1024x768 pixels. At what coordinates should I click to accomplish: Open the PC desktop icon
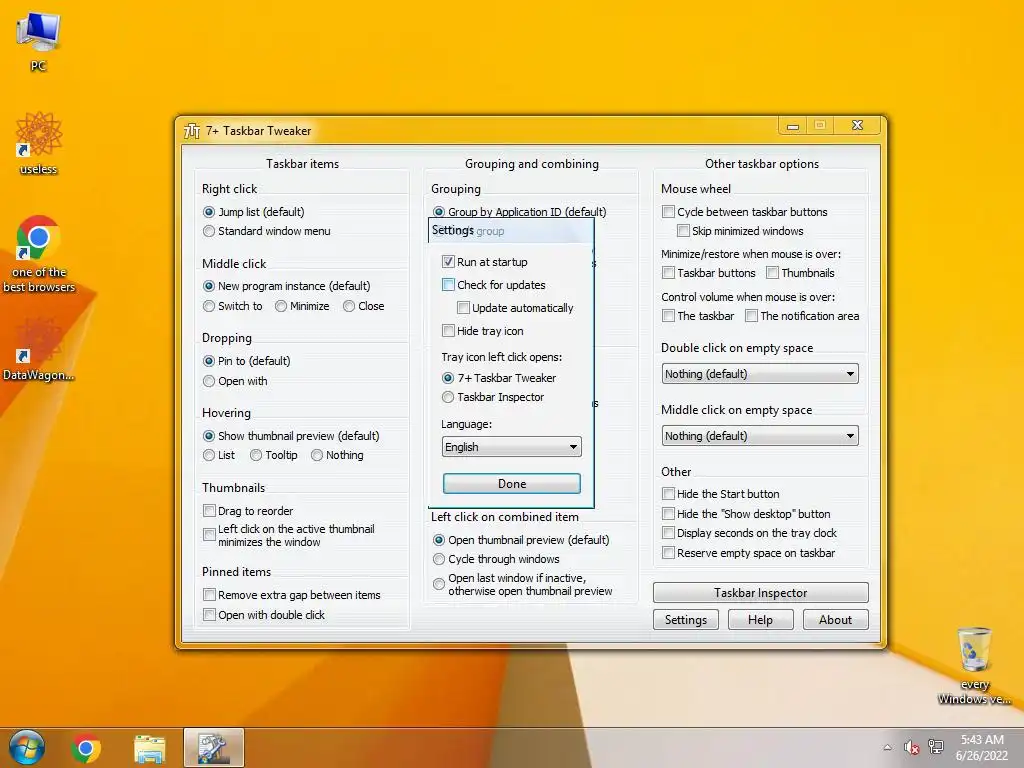coord(38,42)
